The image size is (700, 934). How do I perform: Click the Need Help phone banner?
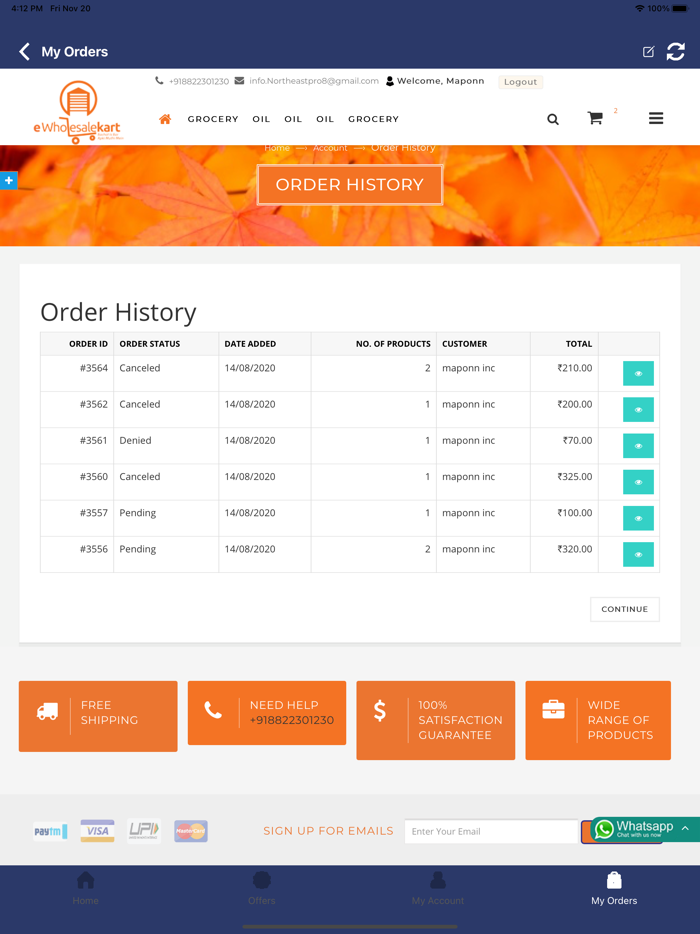coord(267,713)
